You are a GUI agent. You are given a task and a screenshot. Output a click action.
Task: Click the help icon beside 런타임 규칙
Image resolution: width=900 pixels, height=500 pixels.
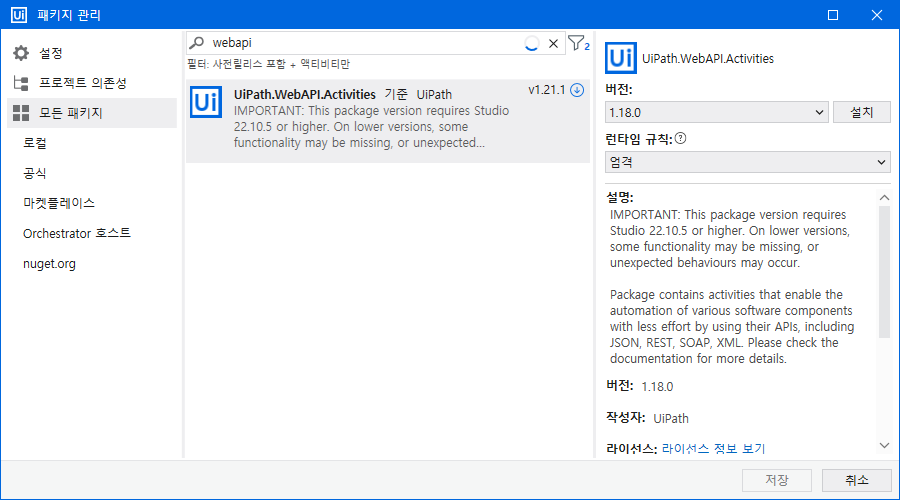(681, 138)
